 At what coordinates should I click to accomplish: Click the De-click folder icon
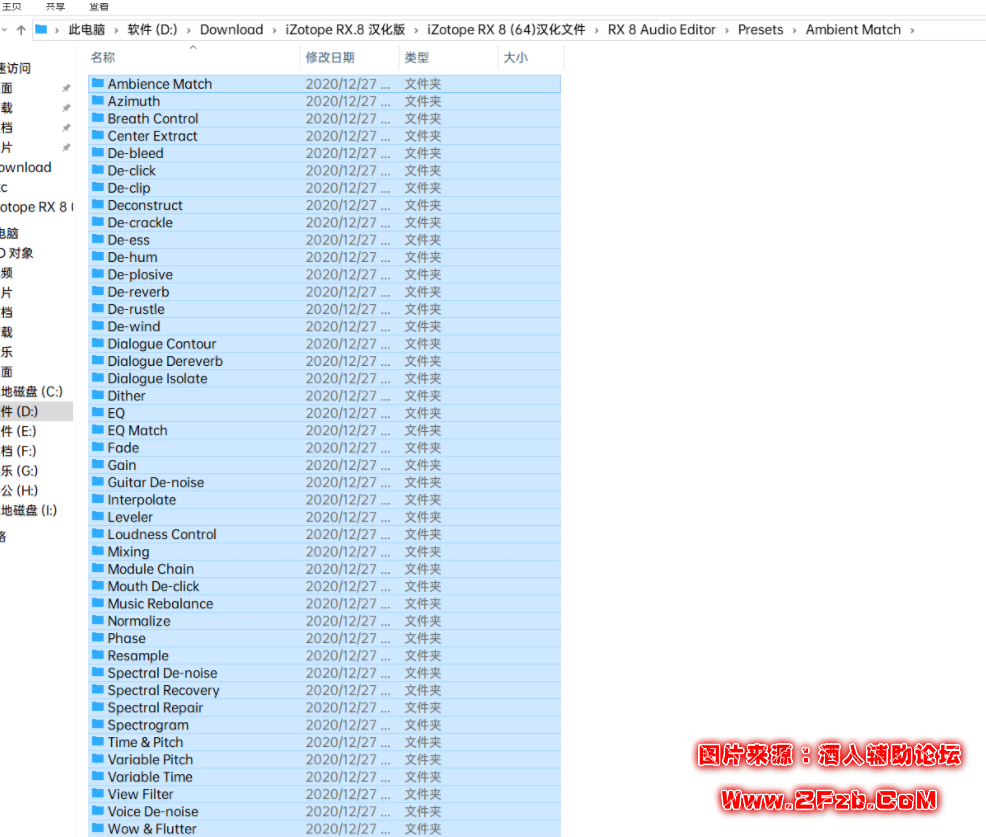point(97,170)
